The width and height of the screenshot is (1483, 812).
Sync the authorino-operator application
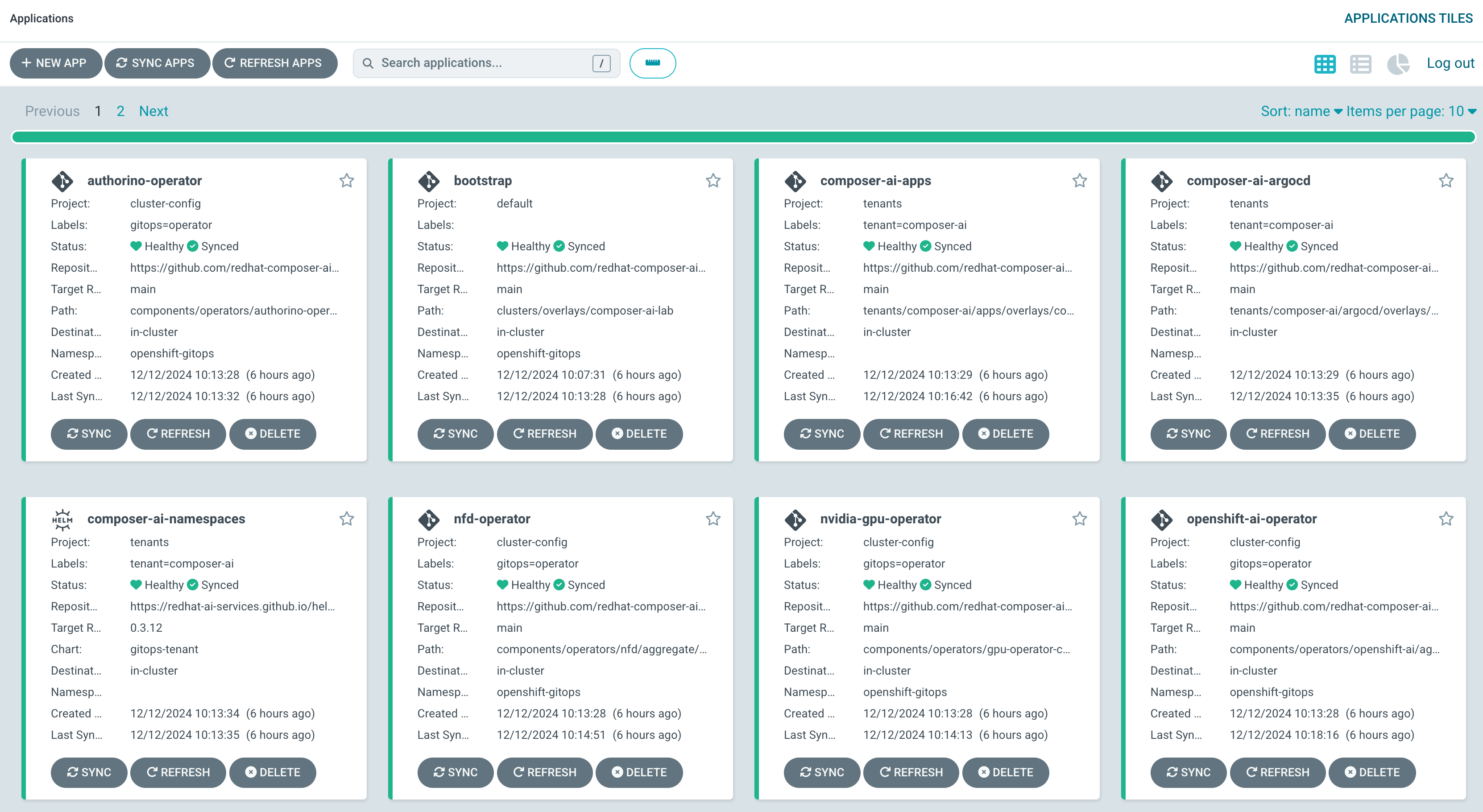coord(89,434)
